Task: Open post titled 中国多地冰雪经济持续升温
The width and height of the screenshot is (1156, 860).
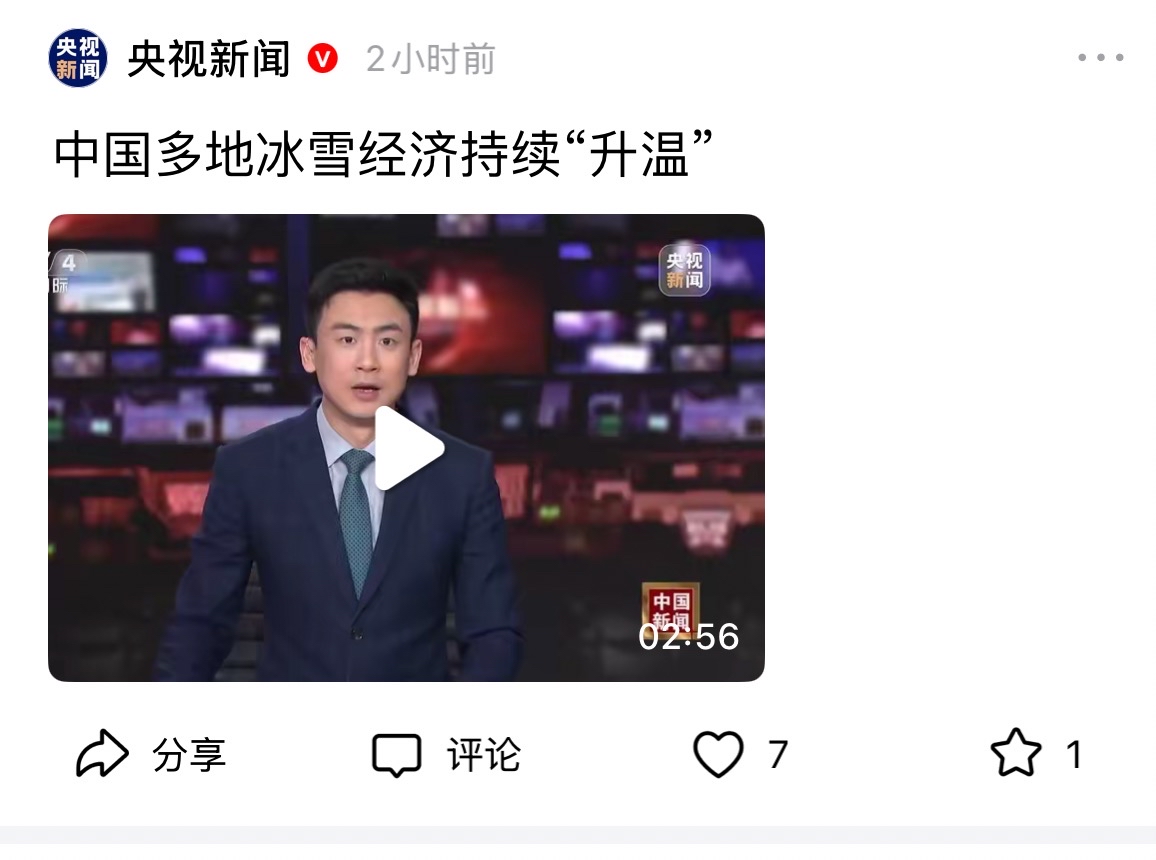Action: click(383, 154)
